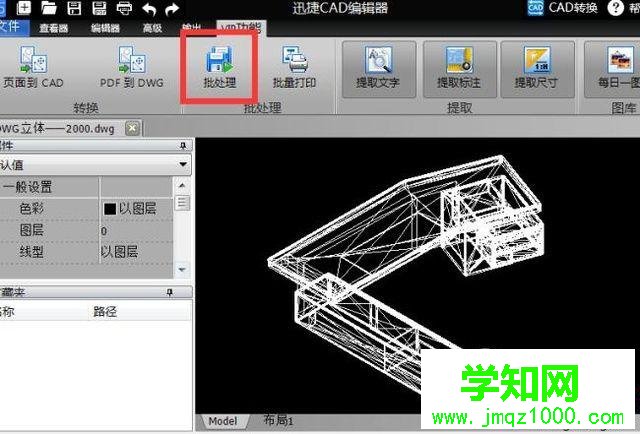This screenshot has height=434, width=640.
Task: Click the properties list scrollbar thumb
Action: point(182,203)
